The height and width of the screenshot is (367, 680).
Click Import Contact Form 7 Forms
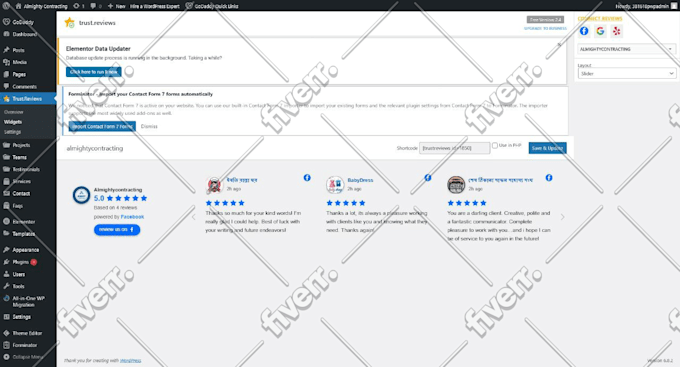tap(102, 126)
